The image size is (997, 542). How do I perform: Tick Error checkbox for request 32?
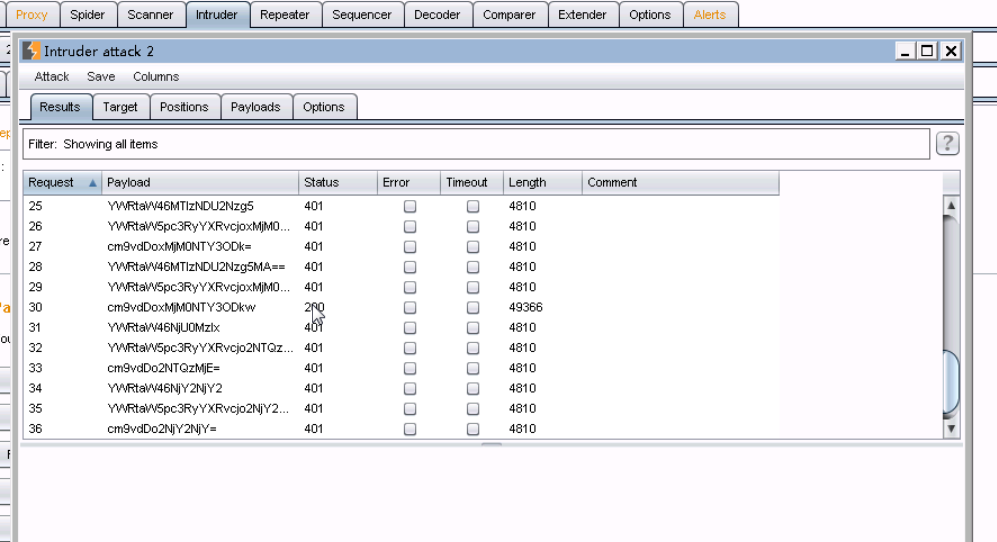[409, 348]
